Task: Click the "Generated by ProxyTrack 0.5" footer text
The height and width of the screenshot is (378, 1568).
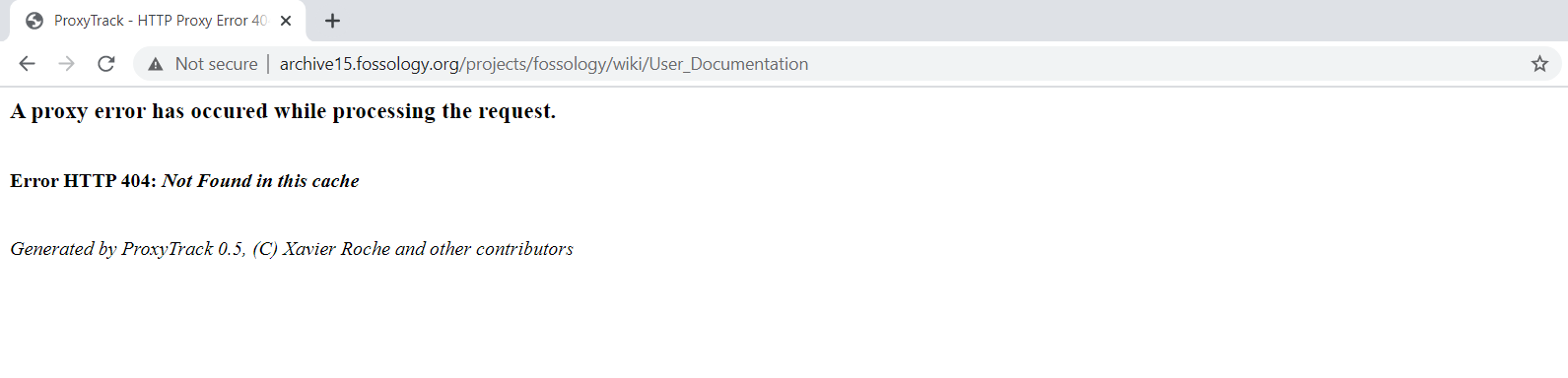Action: 292,249
